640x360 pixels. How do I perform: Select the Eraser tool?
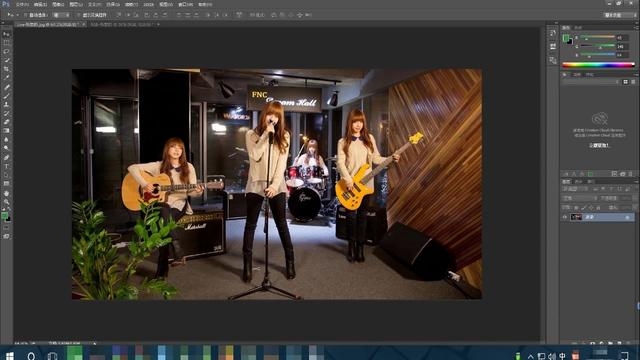pyautogui.click(x=7, y=122)
